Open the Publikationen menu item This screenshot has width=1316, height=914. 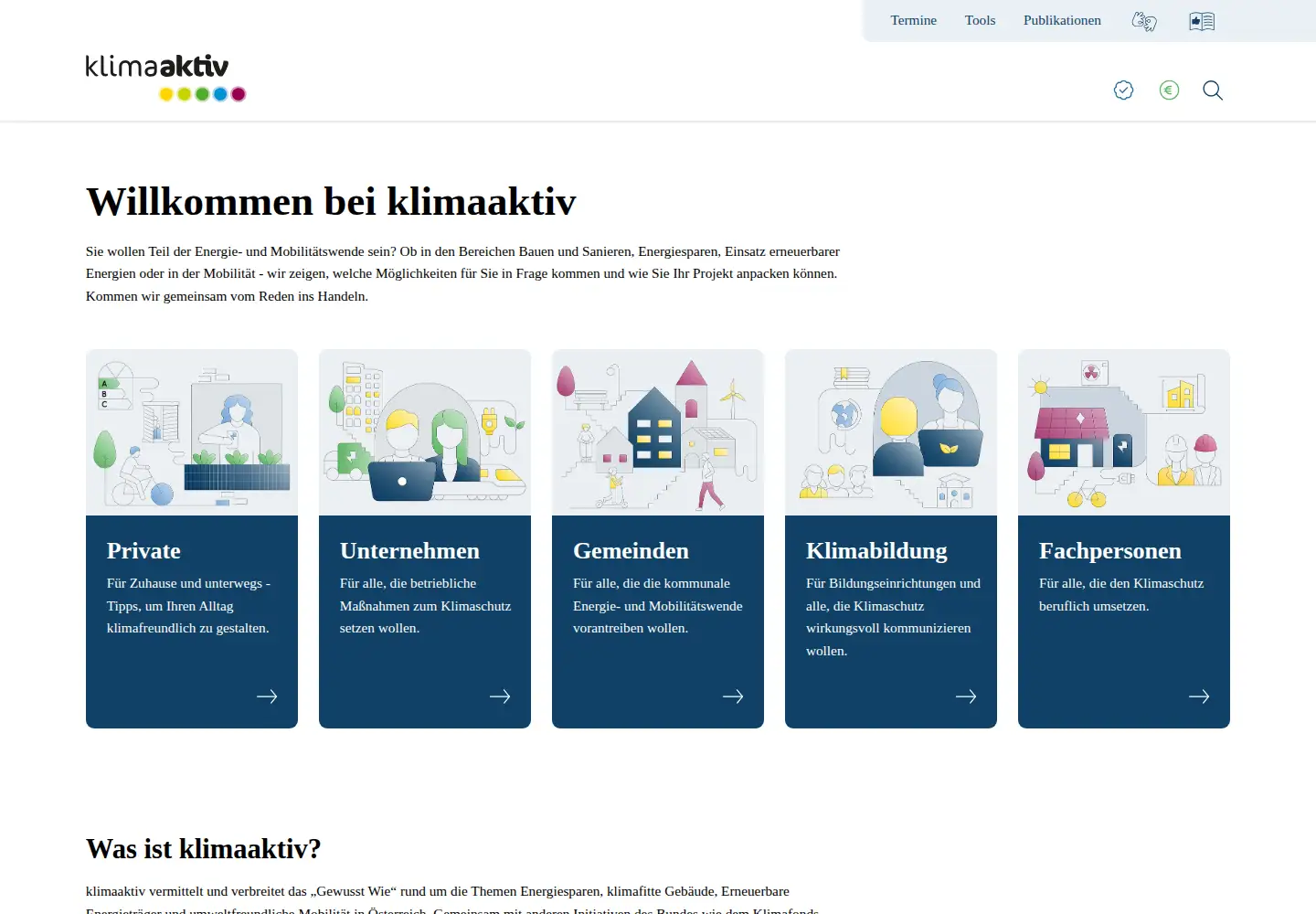coord(1062,20)
